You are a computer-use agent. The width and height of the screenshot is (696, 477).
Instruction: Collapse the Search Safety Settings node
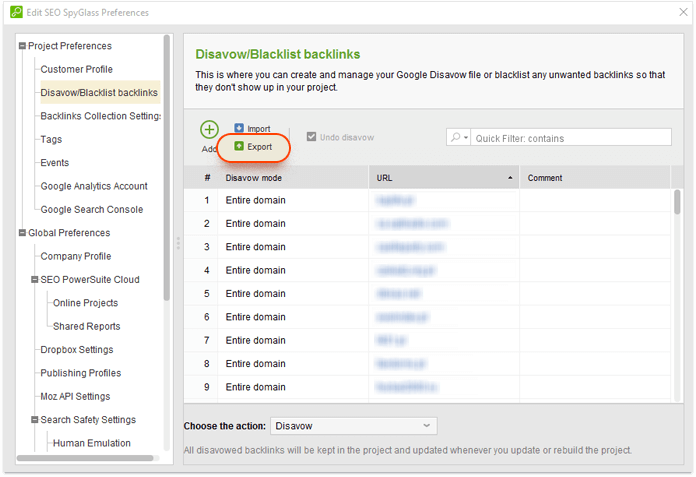[35, 420]
